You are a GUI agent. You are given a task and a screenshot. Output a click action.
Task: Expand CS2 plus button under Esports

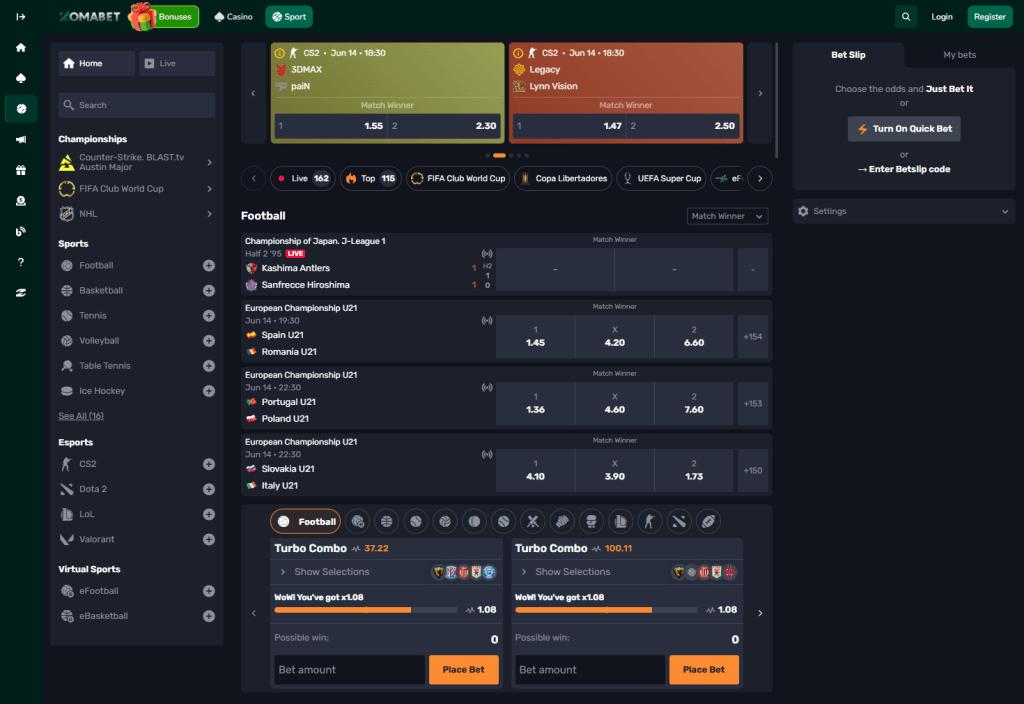[x=208, y=464]
